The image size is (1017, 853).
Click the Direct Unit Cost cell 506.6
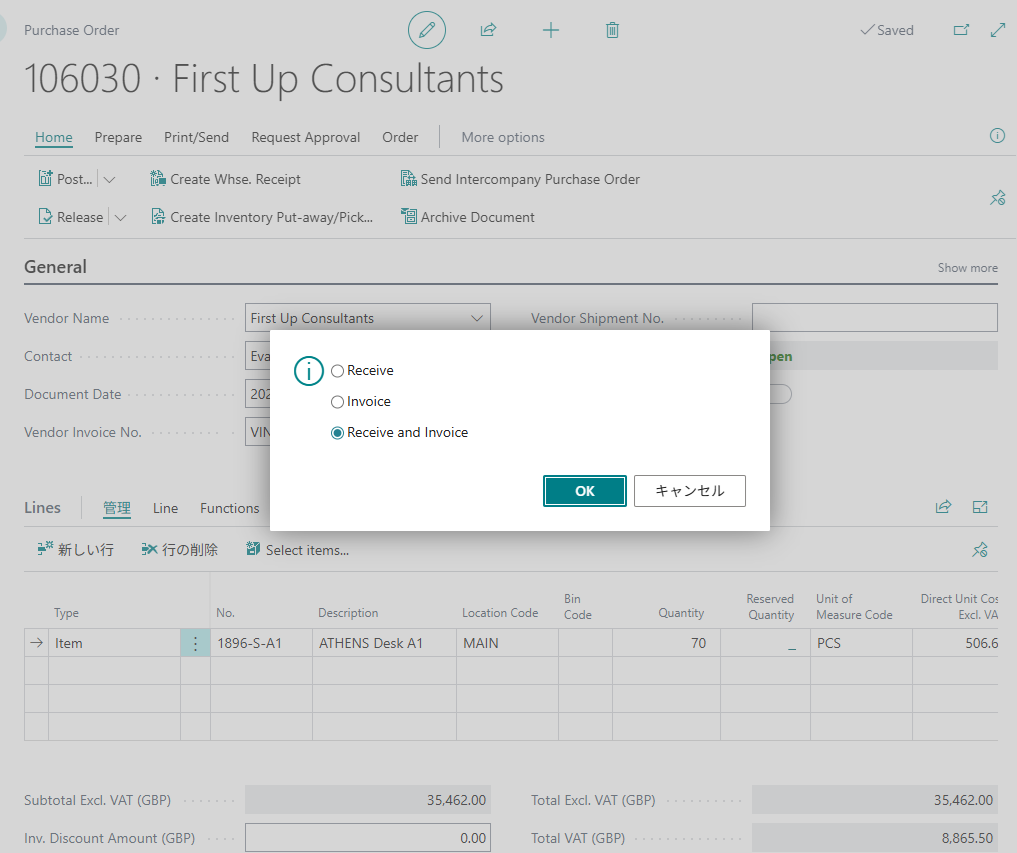955,643
